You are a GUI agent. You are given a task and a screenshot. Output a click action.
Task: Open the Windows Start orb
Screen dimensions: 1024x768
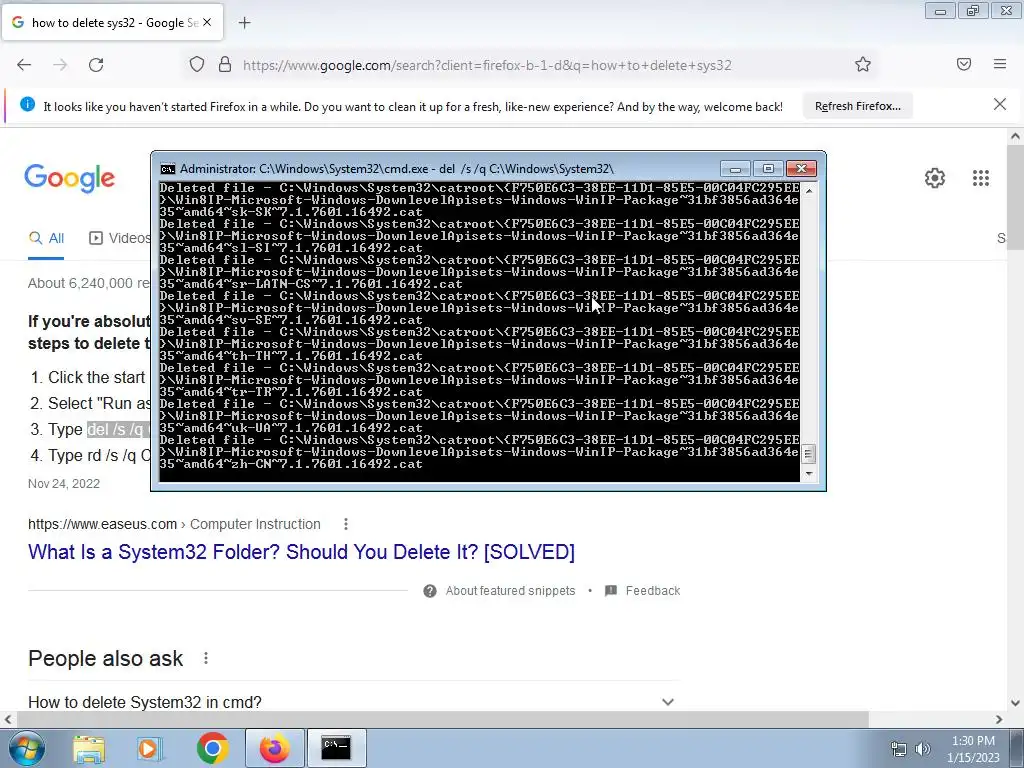[26, 748]
